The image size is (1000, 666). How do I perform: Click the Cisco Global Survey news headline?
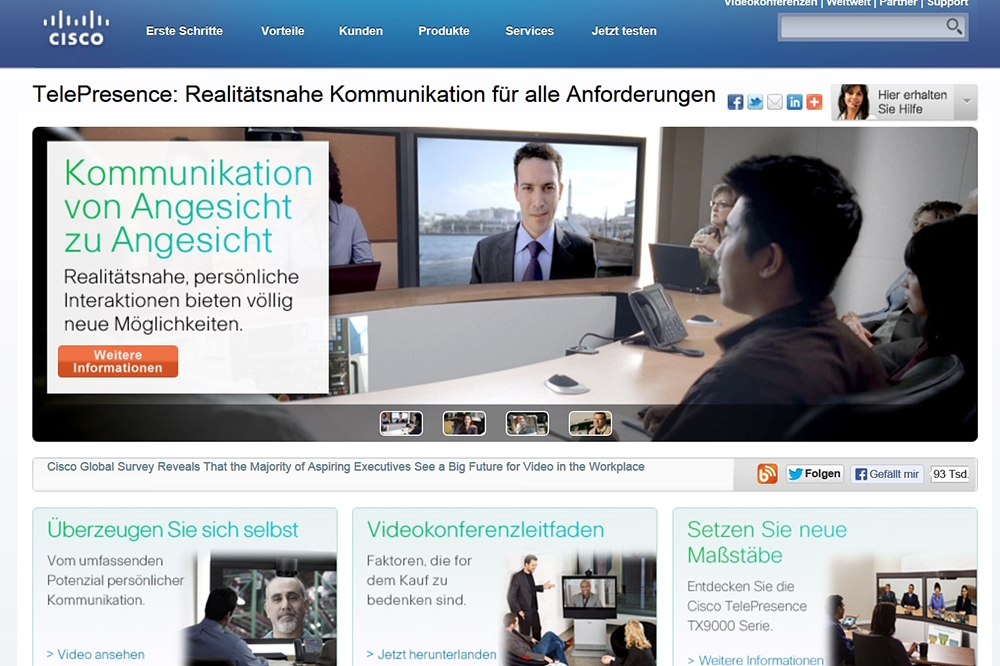point(346,467)
